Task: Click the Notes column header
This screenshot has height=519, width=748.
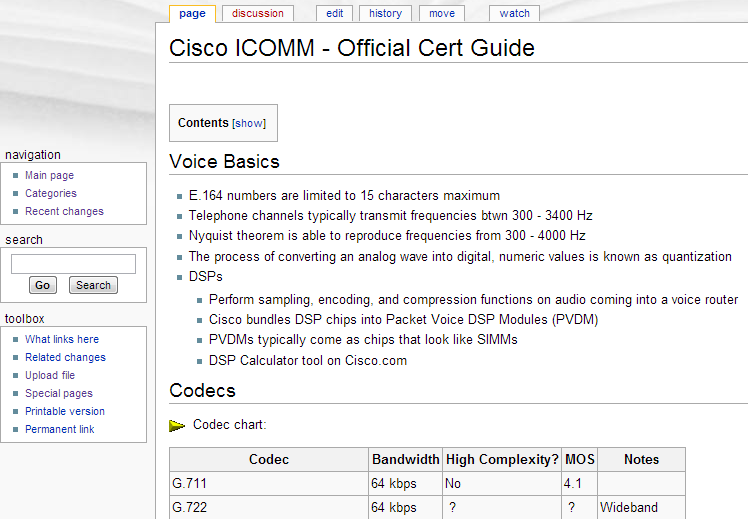Action: tap(642, 459)
